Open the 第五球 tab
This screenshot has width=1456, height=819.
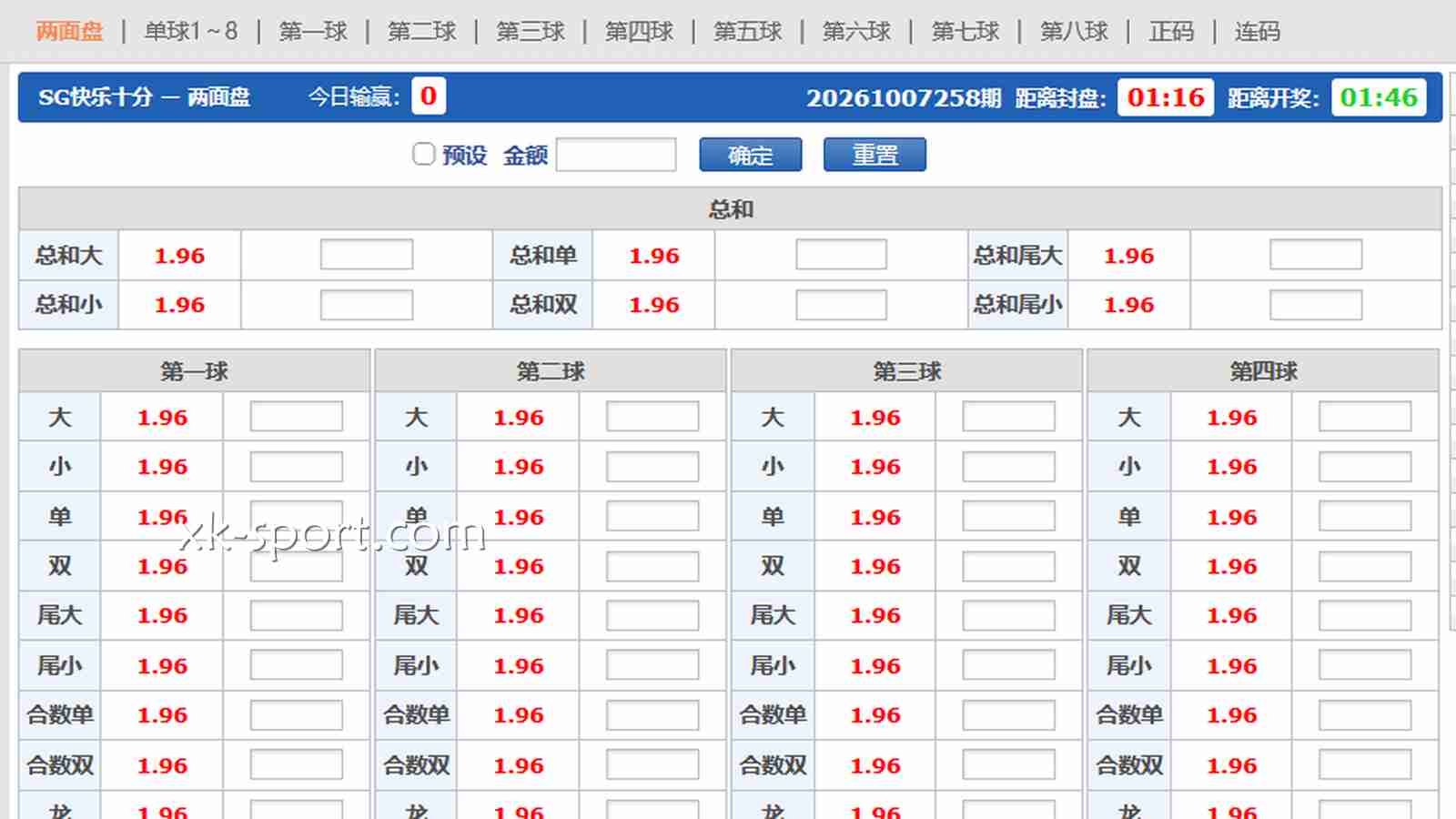[748, 32]
